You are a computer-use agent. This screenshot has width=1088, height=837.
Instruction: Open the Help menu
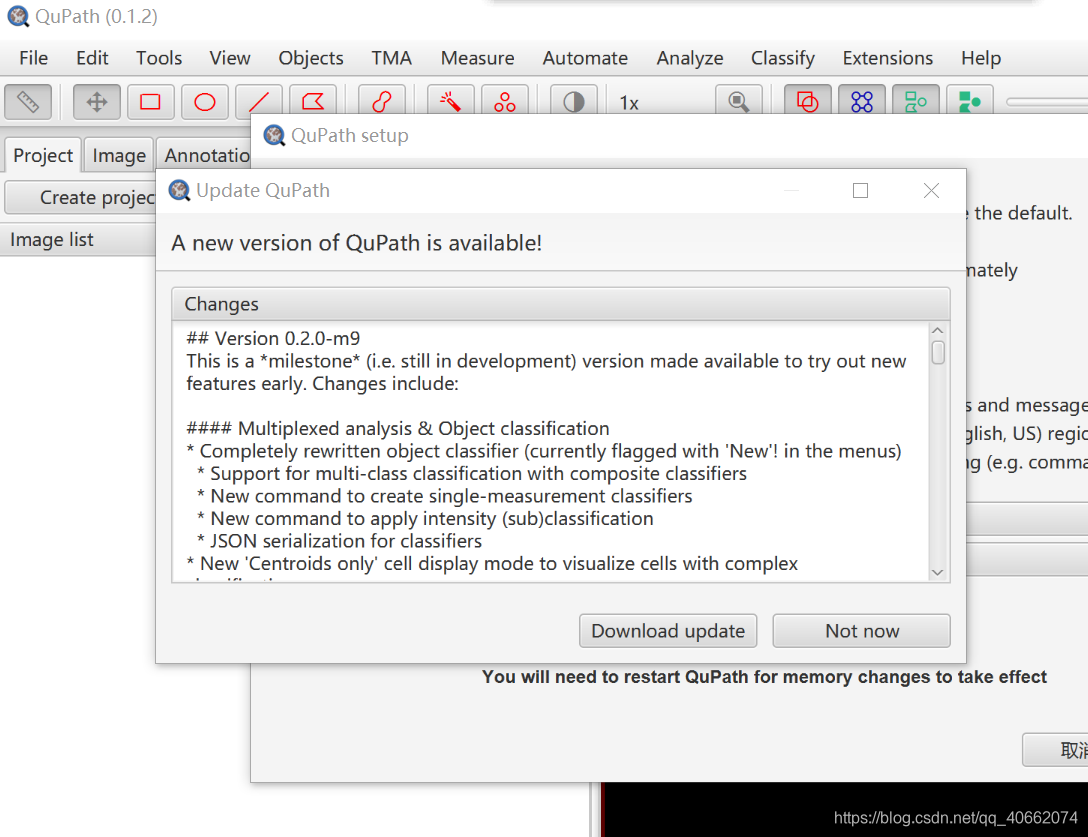(x=980, y=58)
